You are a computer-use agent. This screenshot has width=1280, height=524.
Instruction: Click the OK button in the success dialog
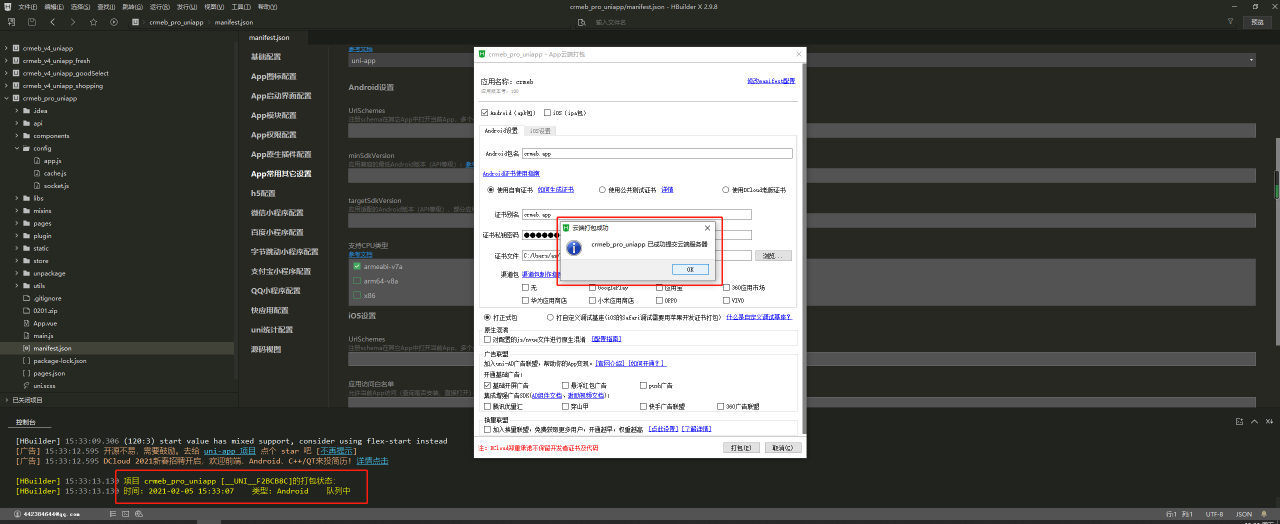coord(690,270)
